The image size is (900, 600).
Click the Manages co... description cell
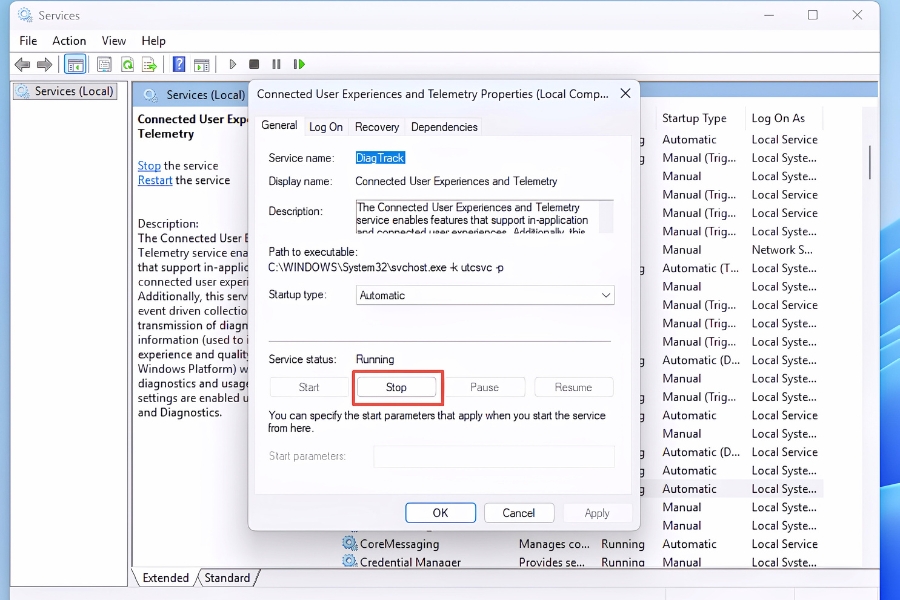[554, 544]
